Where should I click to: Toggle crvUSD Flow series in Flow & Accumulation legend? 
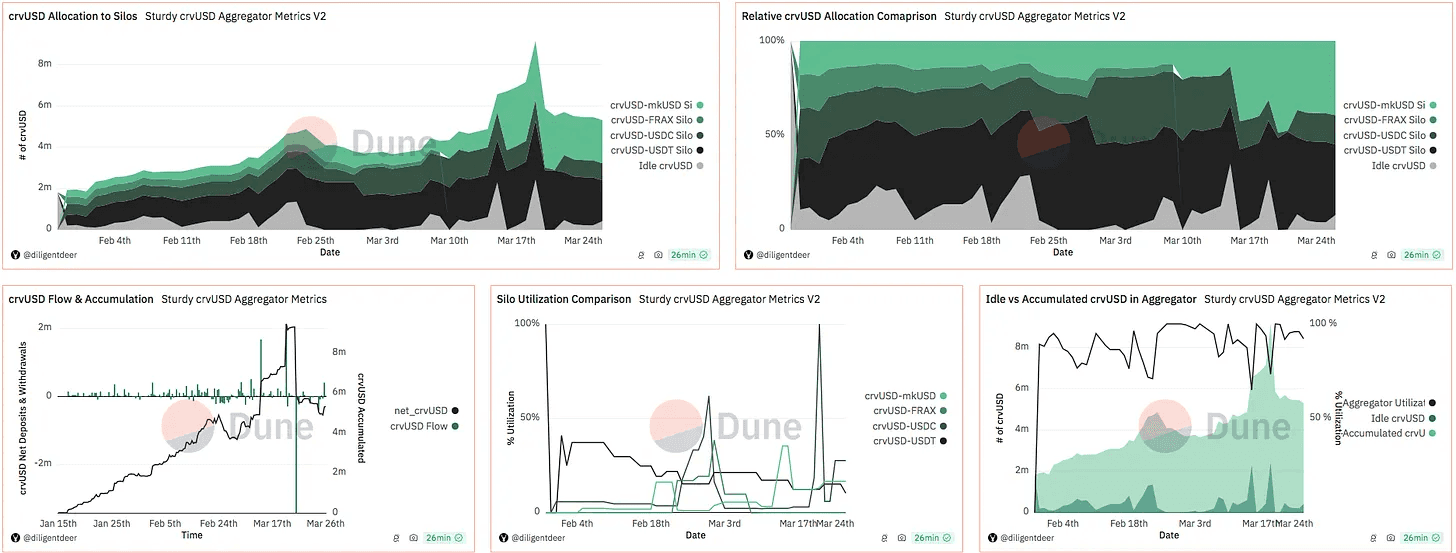click(420, 426)
